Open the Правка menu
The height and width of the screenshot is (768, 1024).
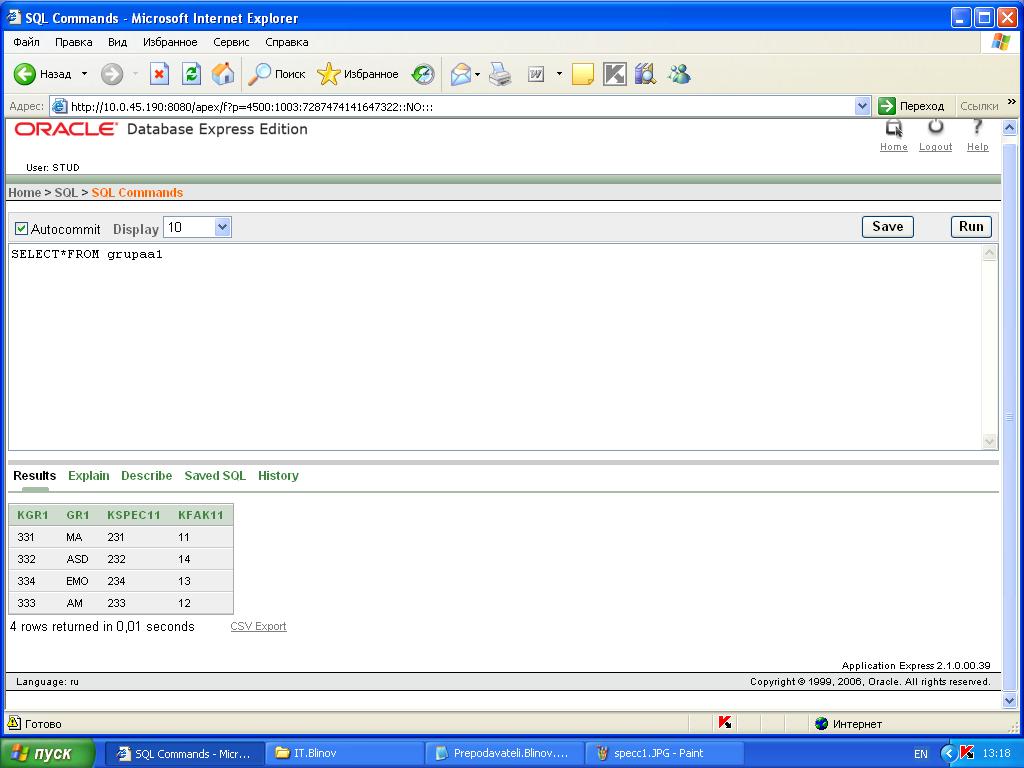tap(73, 42)
